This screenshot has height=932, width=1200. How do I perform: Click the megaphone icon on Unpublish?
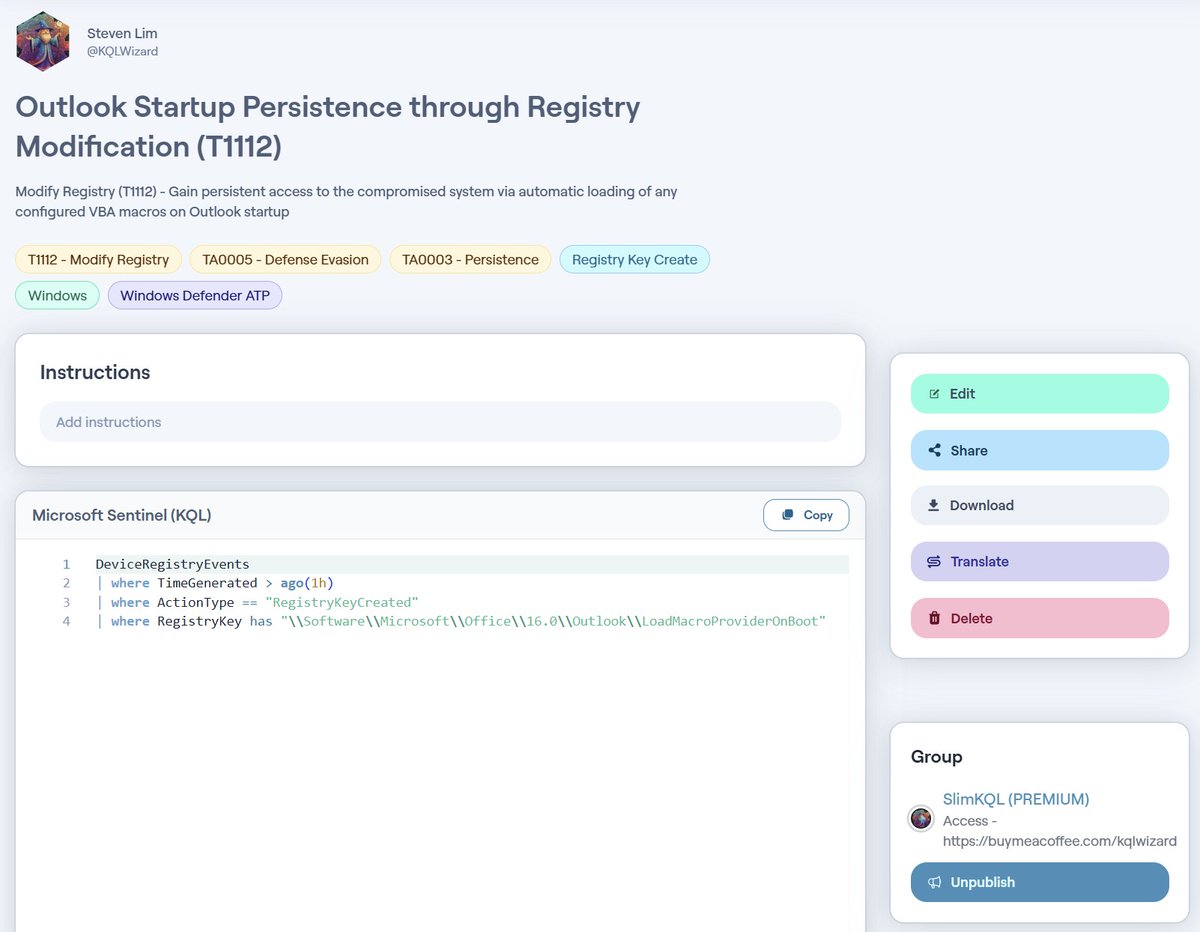(x=934, y=882)
